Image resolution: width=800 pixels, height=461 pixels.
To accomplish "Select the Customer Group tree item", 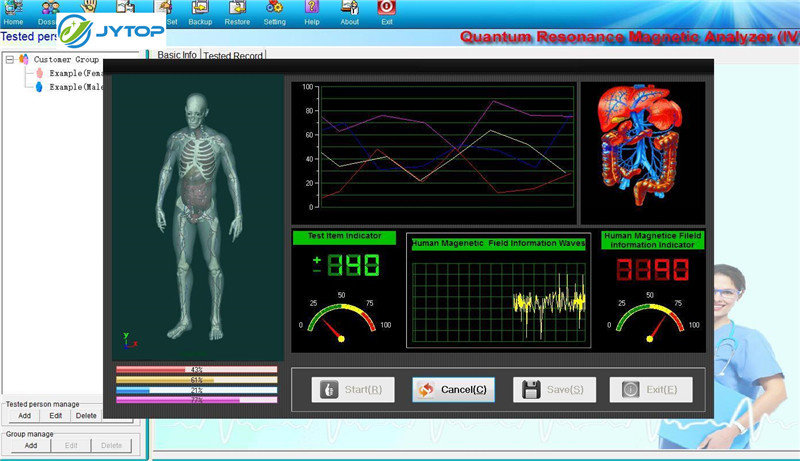I will [x=66, y=60].
